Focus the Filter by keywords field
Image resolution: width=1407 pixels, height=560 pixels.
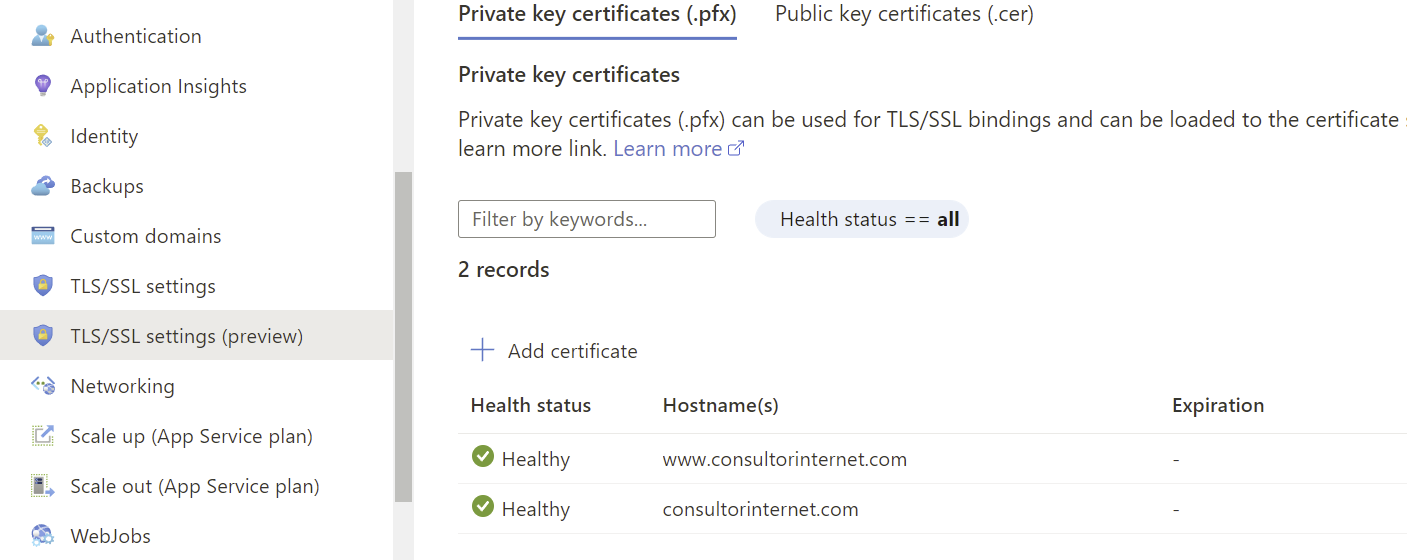coord(587,219)
